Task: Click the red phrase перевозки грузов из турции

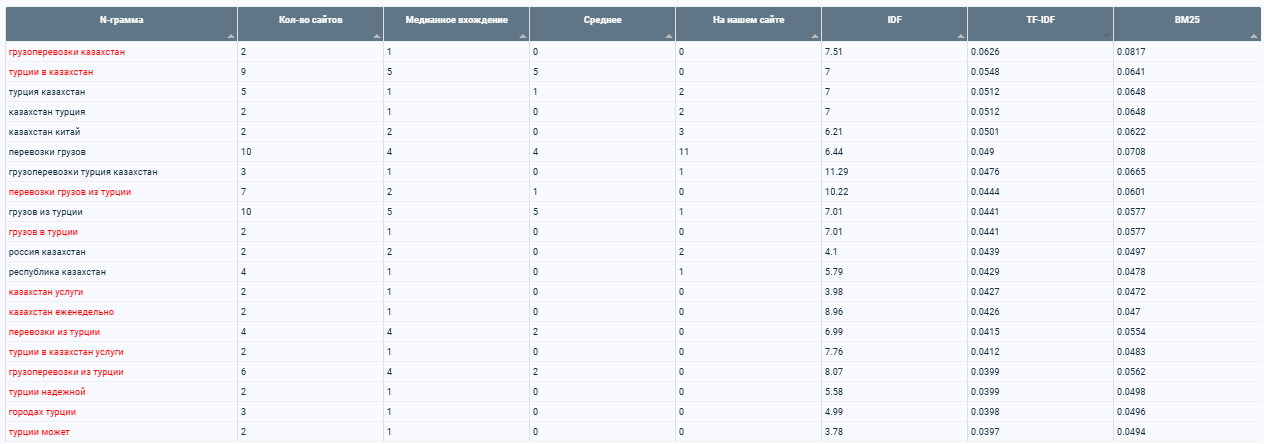Action: tap(70, 191)
